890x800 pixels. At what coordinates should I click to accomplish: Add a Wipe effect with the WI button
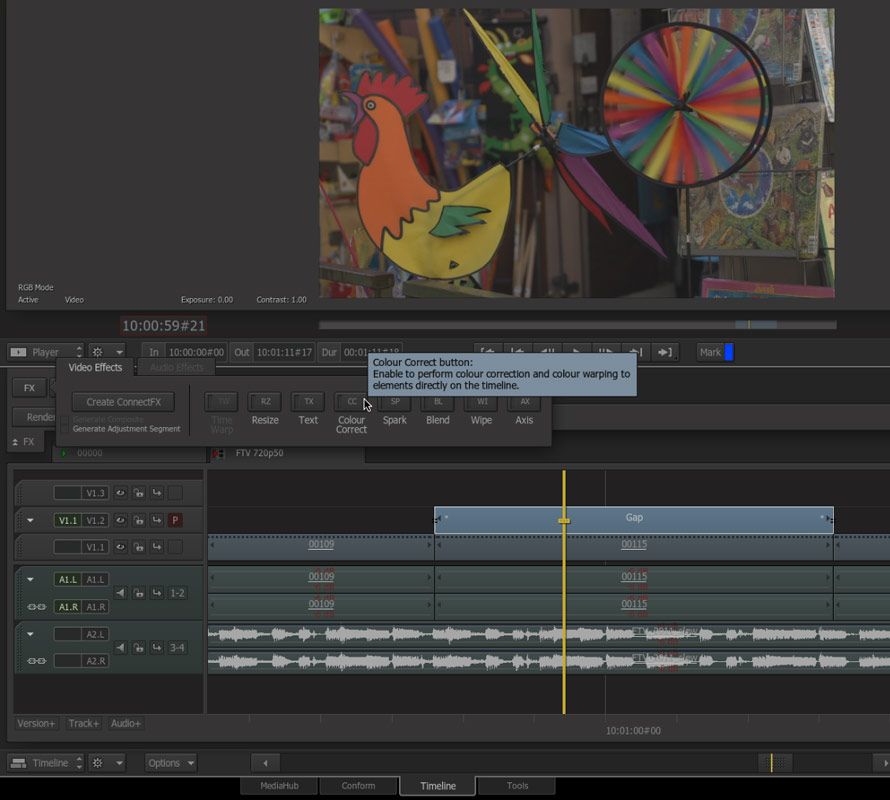point(481,402)
